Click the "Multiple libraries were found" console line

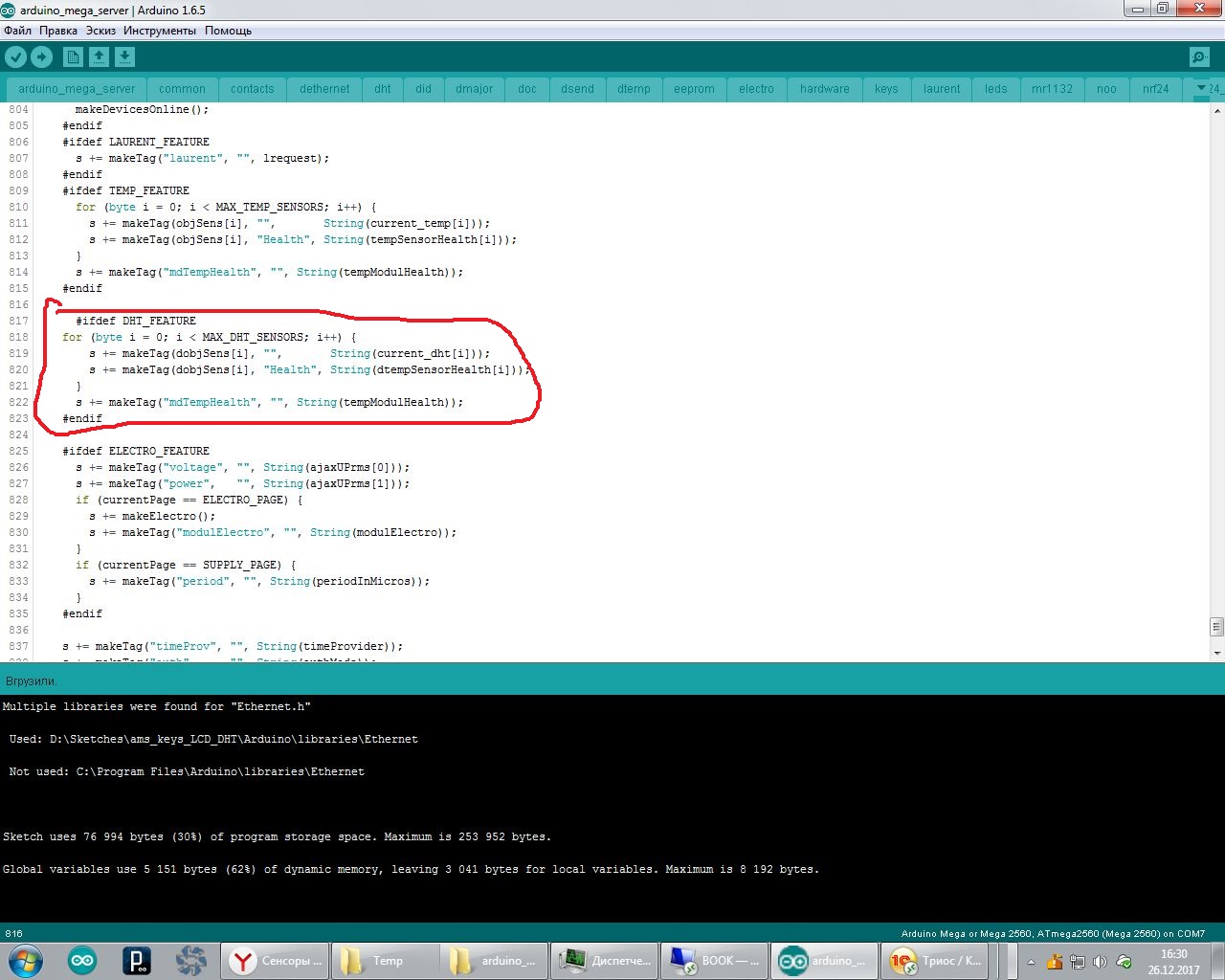click(x=157, y=707)
